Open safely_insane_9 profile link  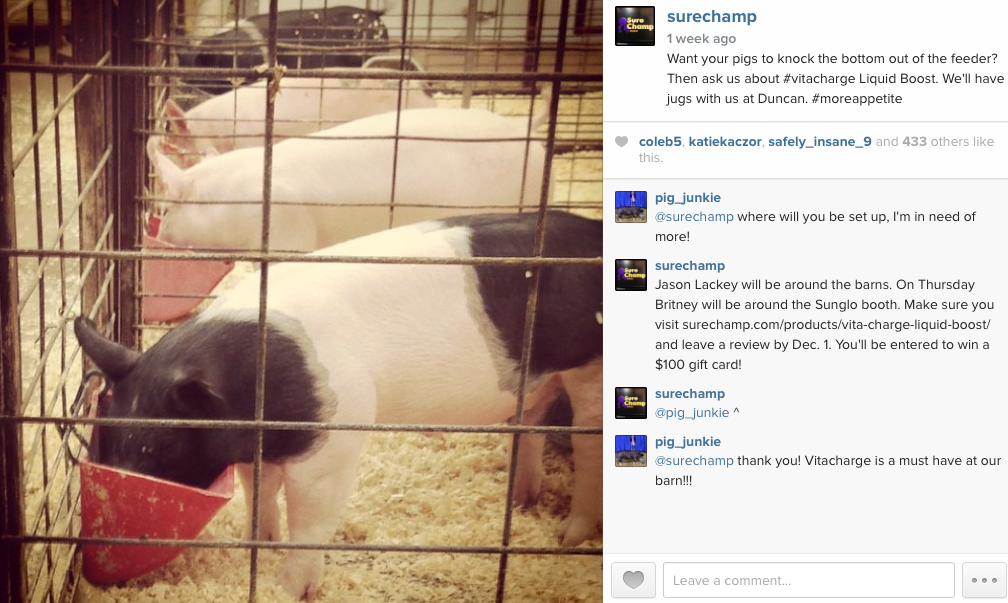820,141
